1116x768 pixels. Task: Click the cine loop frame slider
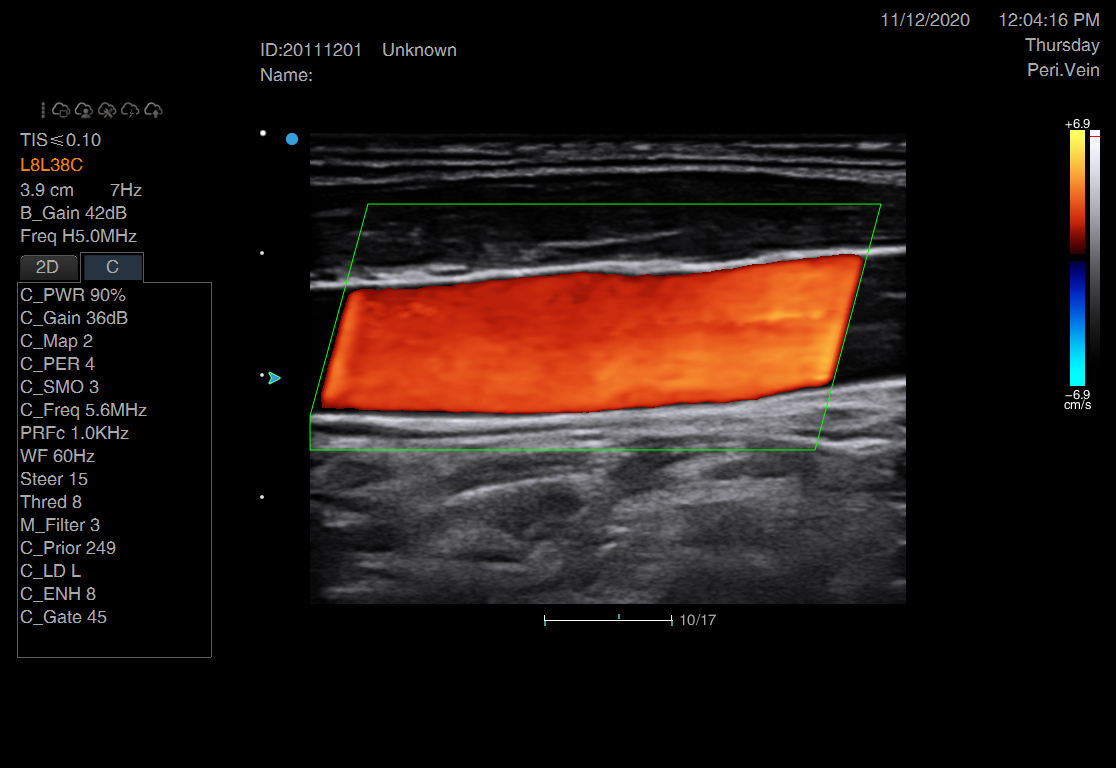pyautogui.click(x=608, y=620)
